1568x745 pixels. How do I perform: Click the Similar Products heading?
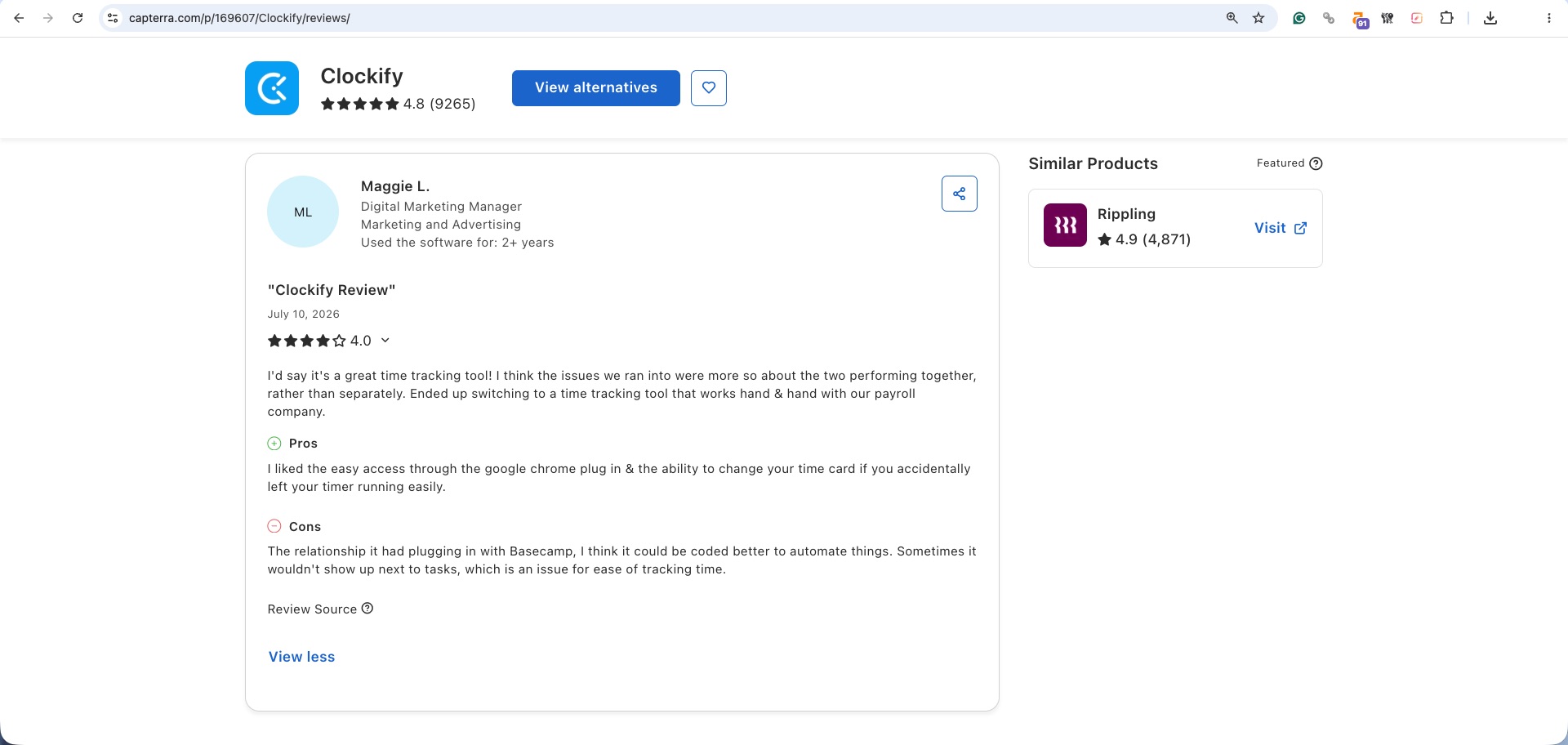tap(1094, 163)
